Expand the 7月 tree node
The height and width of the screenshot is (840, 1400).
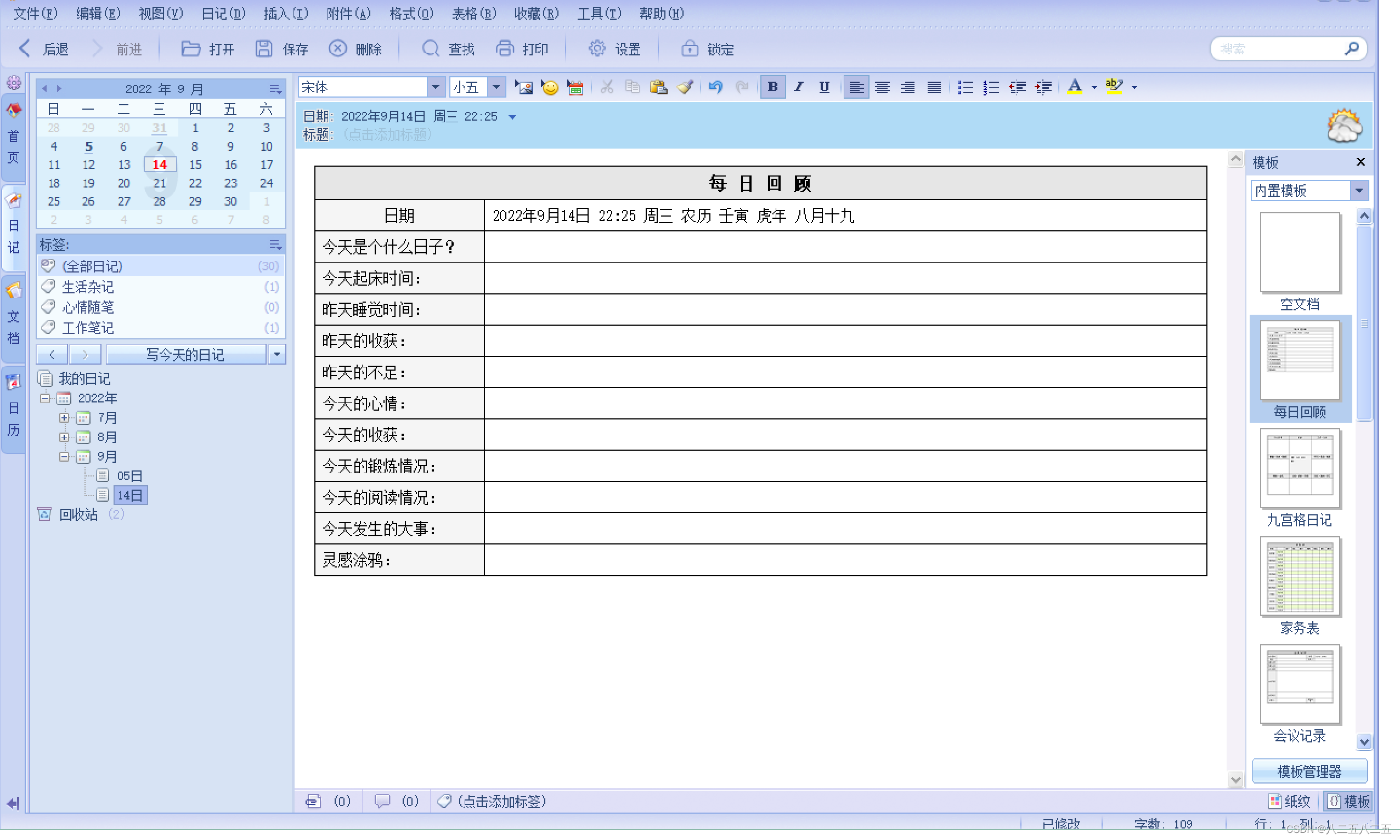pyautogui.click(x=64, y=418)
